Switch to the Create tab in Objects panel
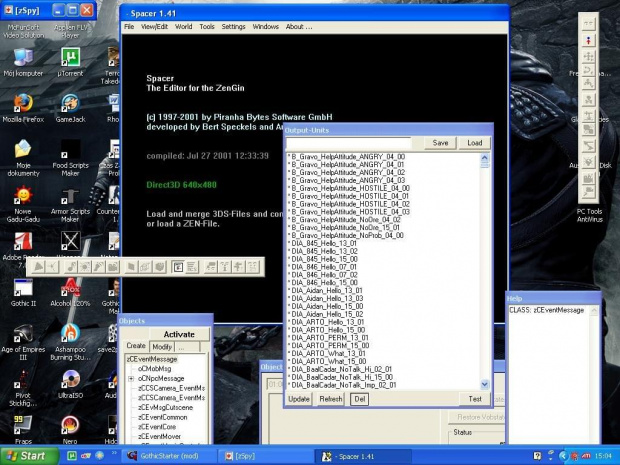This screenshot has height=465, width=620. 136,346
